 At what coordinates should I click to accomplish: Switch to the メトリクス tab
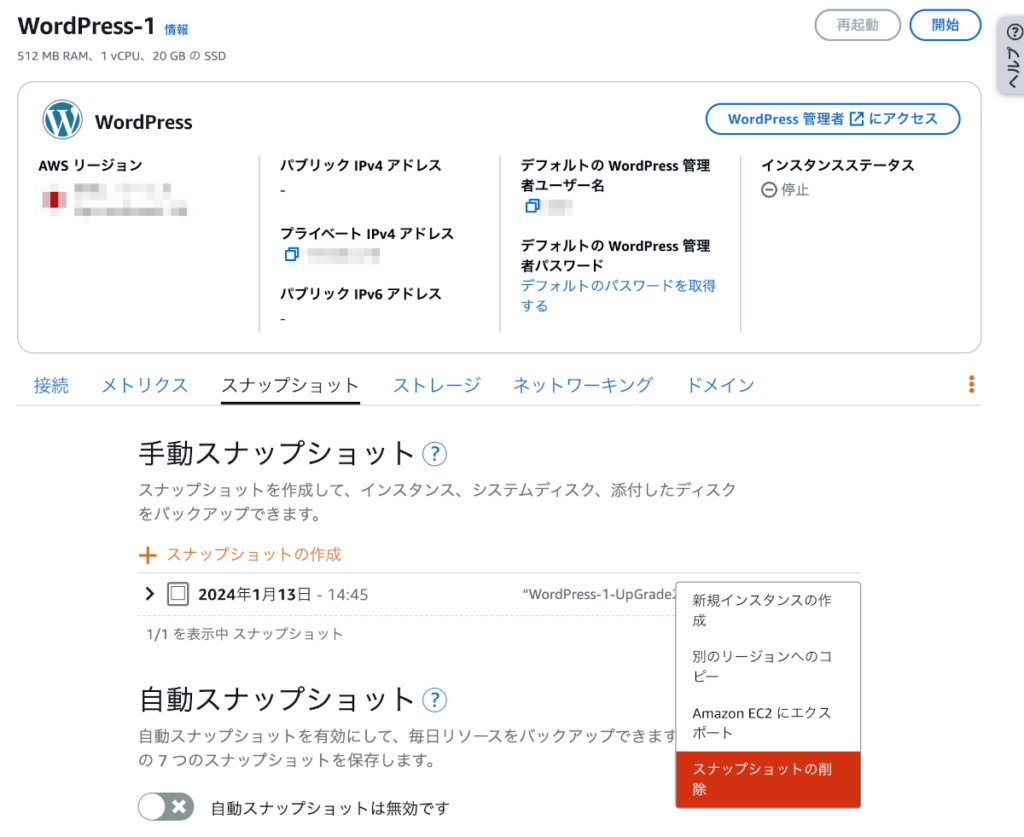point(145,385)
